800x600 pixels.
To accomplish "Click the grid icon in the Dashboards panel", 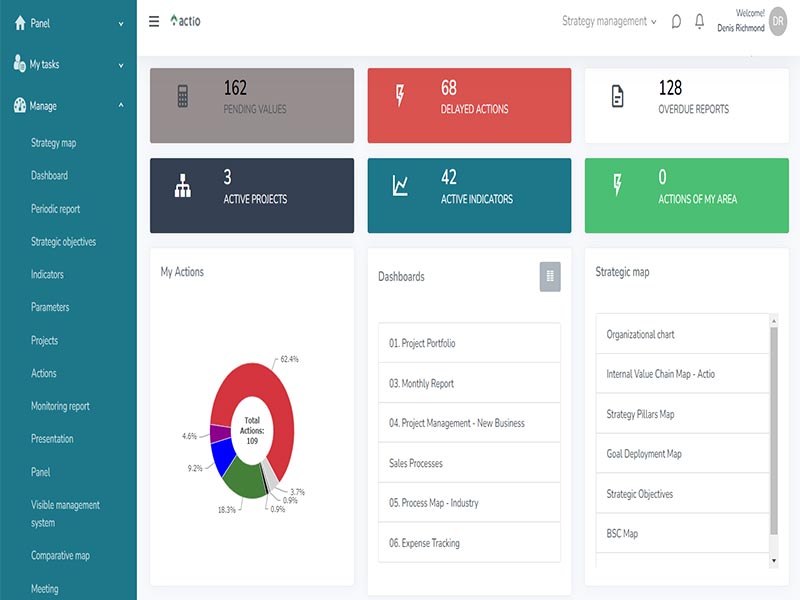I will pos(548,278).
